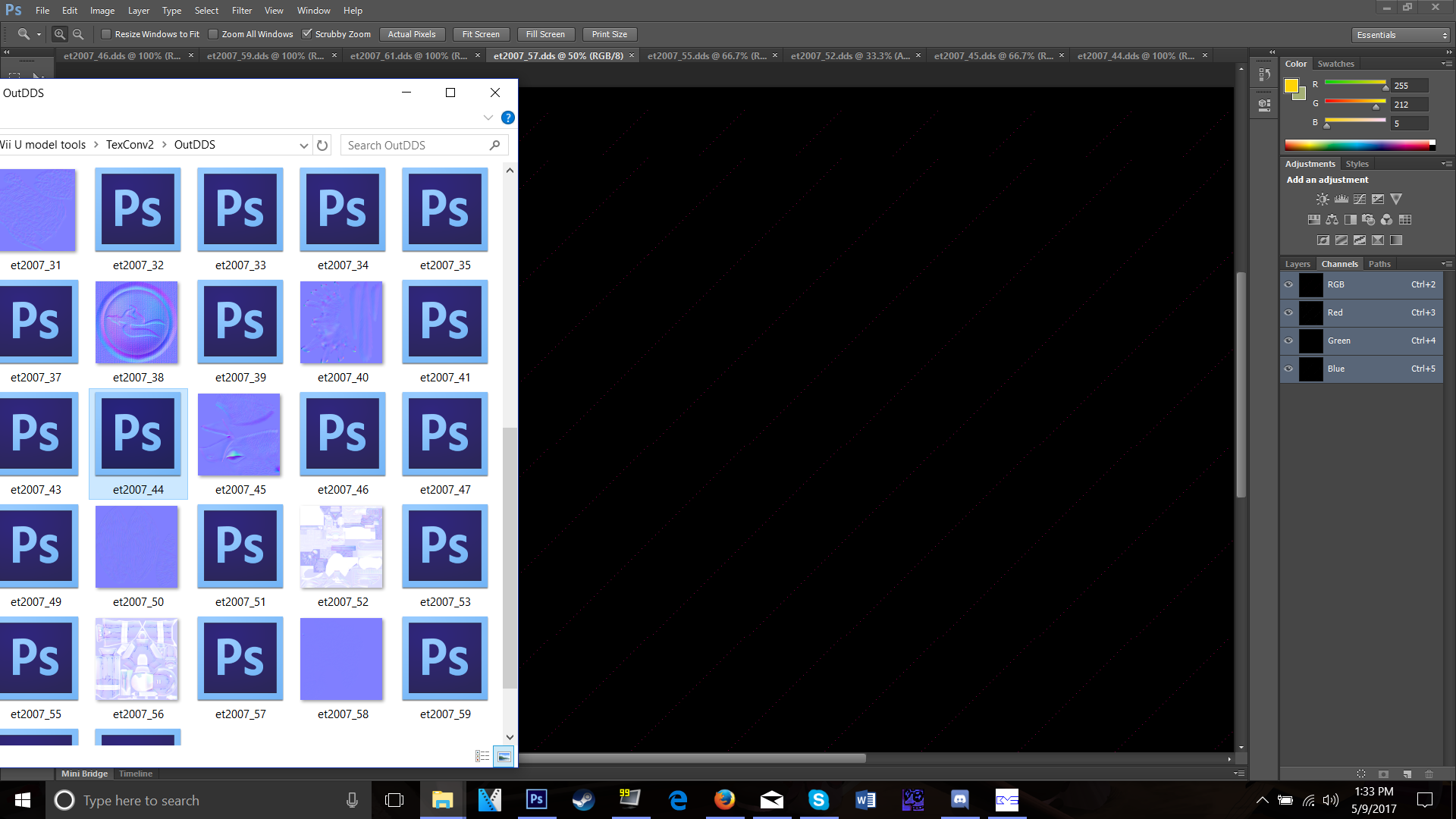1456x819 pixels.
Task: Add a Black & White adjustment
Action: pyautogui.click(x=1351, y=220)
